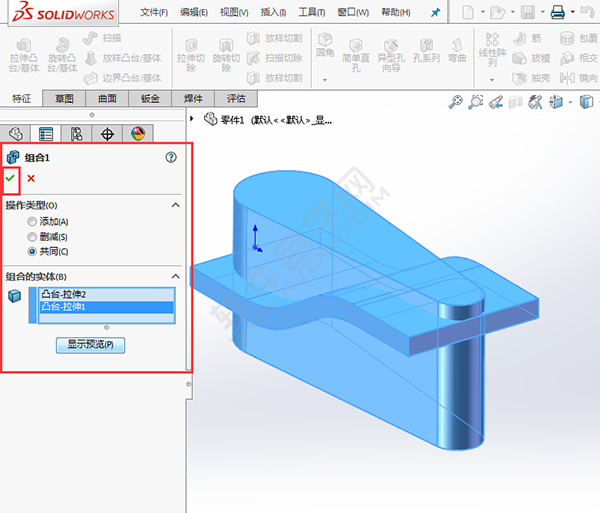Viewport: 600px width, 513px height.
Task: Collapse the 组合的实体 section
Action: pyautogui.click(x=176, y=275)
